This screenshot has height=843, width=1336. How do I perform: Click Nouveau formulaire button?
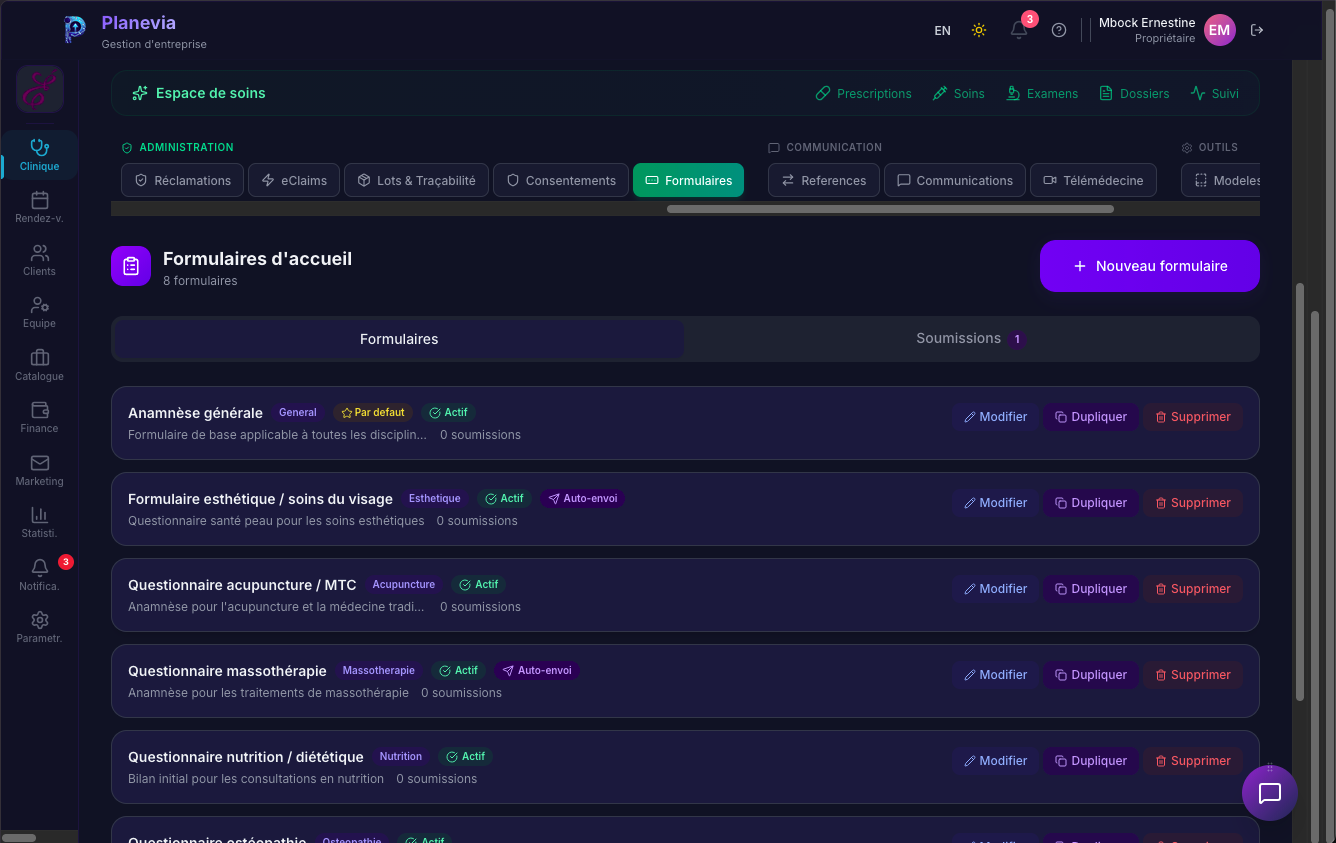[x=1150, y=266]
